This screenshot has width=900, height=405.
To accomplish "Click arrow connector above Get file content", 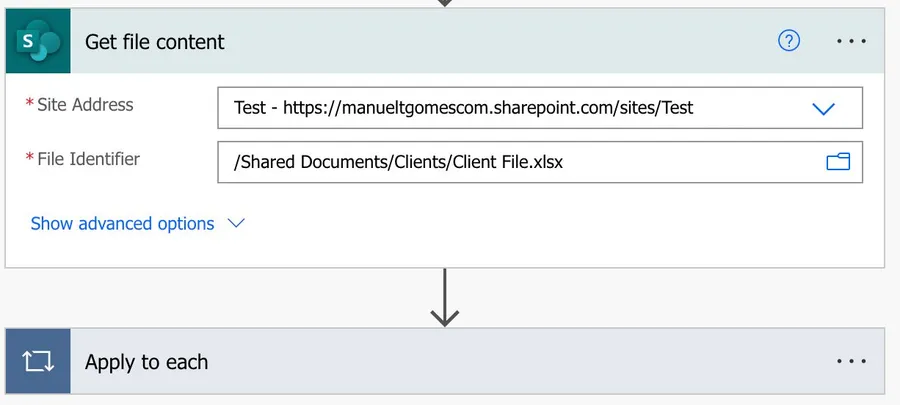I will tap(445, 3).
